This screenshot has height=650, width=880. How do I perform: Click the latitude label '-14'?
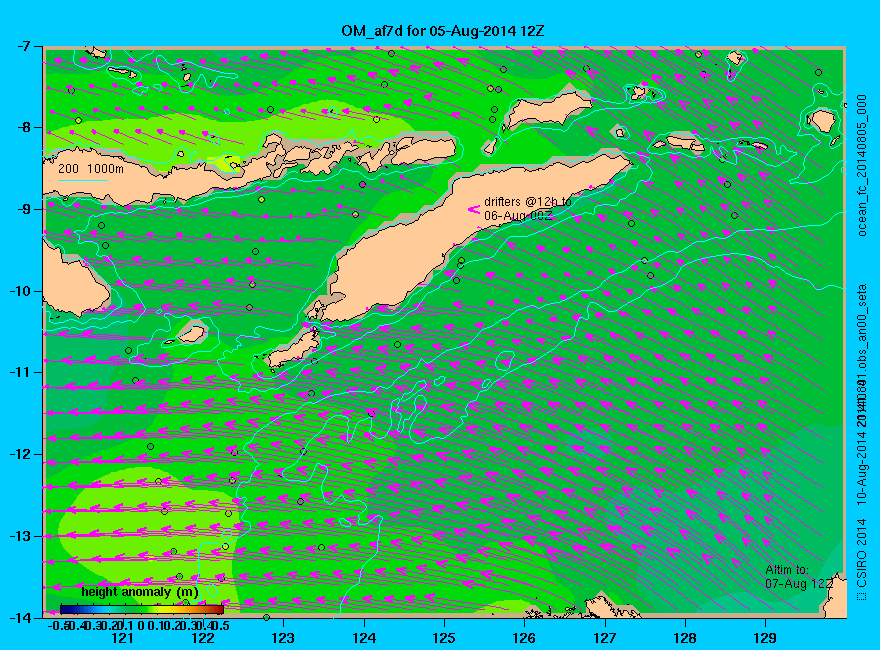(19, 617)
